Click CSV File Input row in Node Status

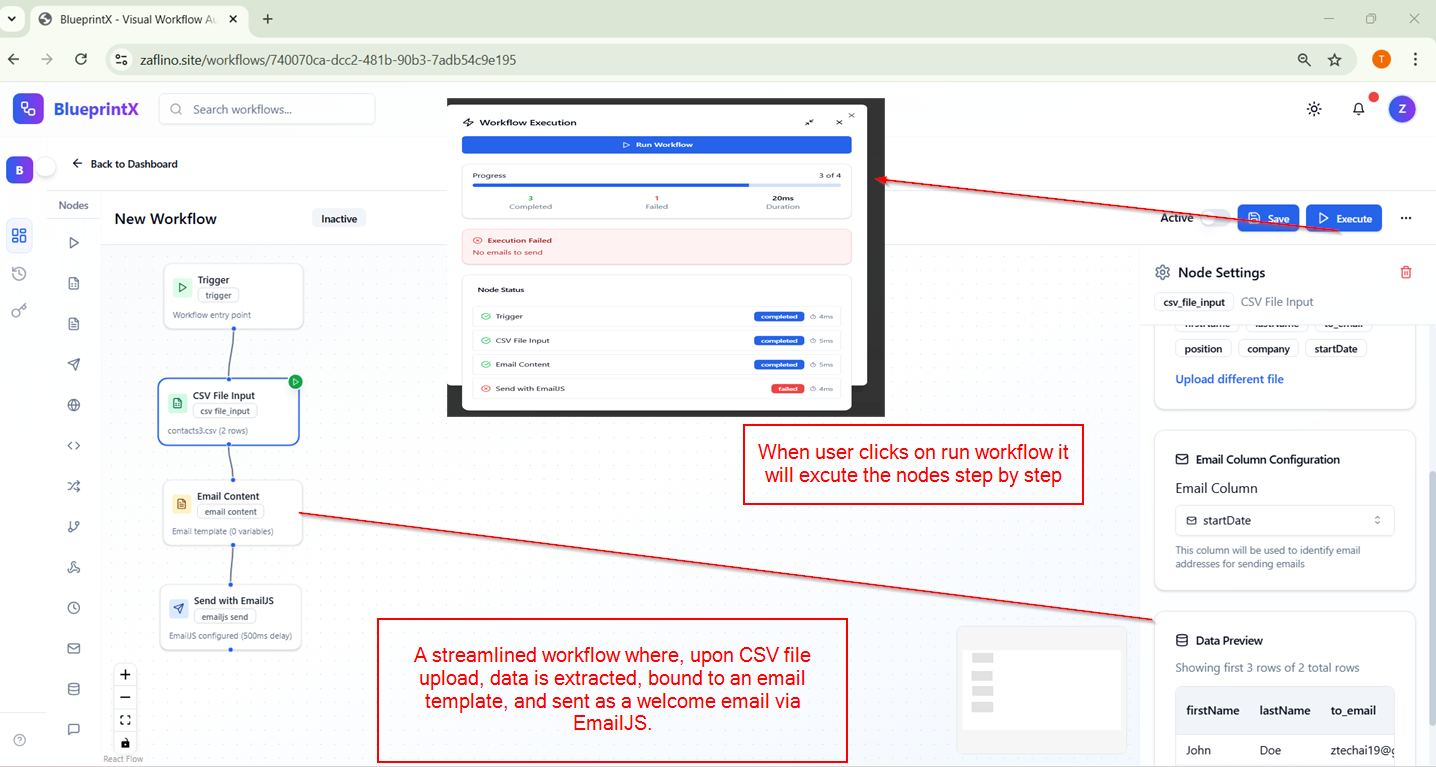tap(657, 340)
